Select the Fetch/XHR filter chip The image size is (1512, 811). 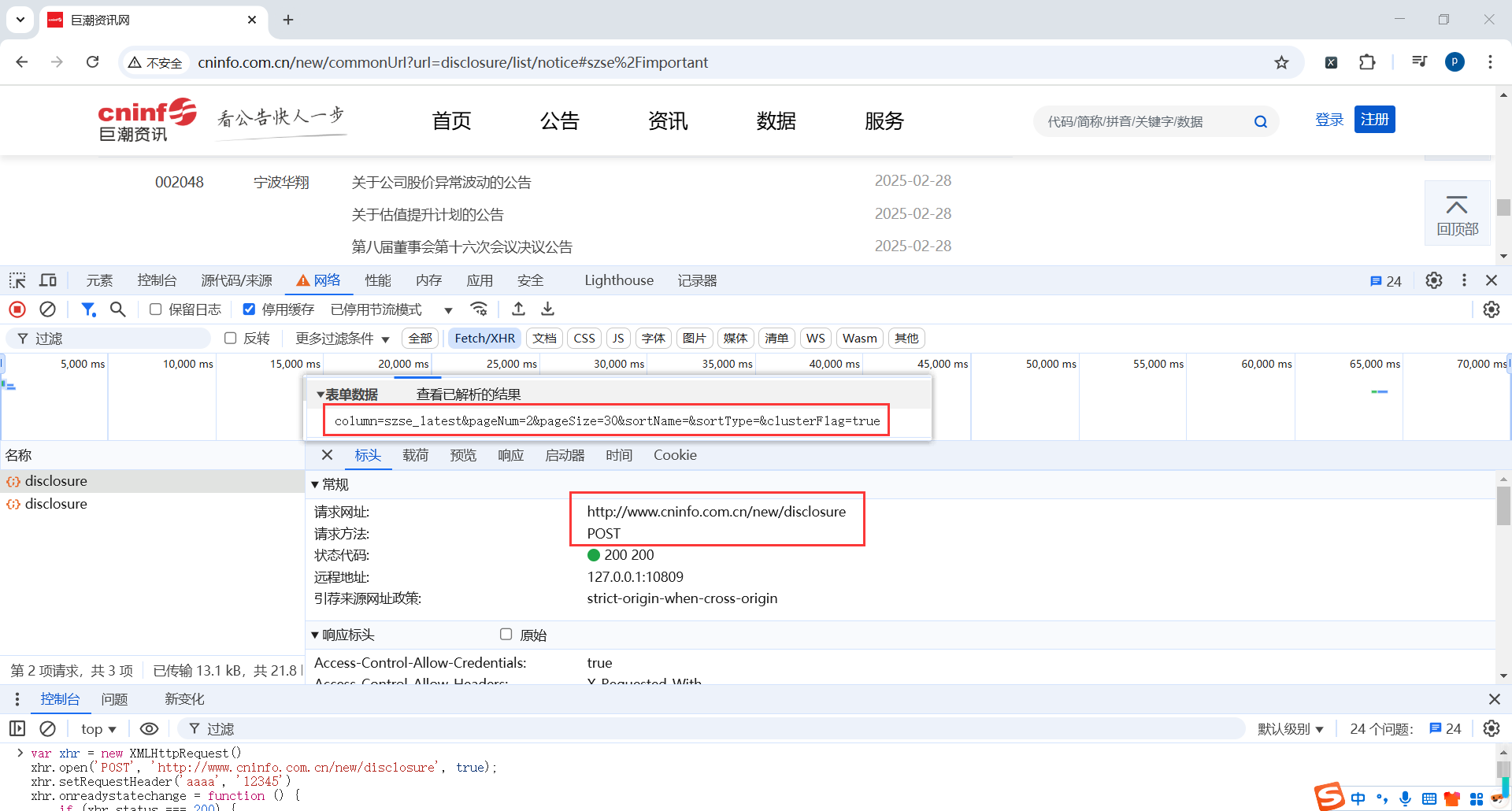coord(484,338)
